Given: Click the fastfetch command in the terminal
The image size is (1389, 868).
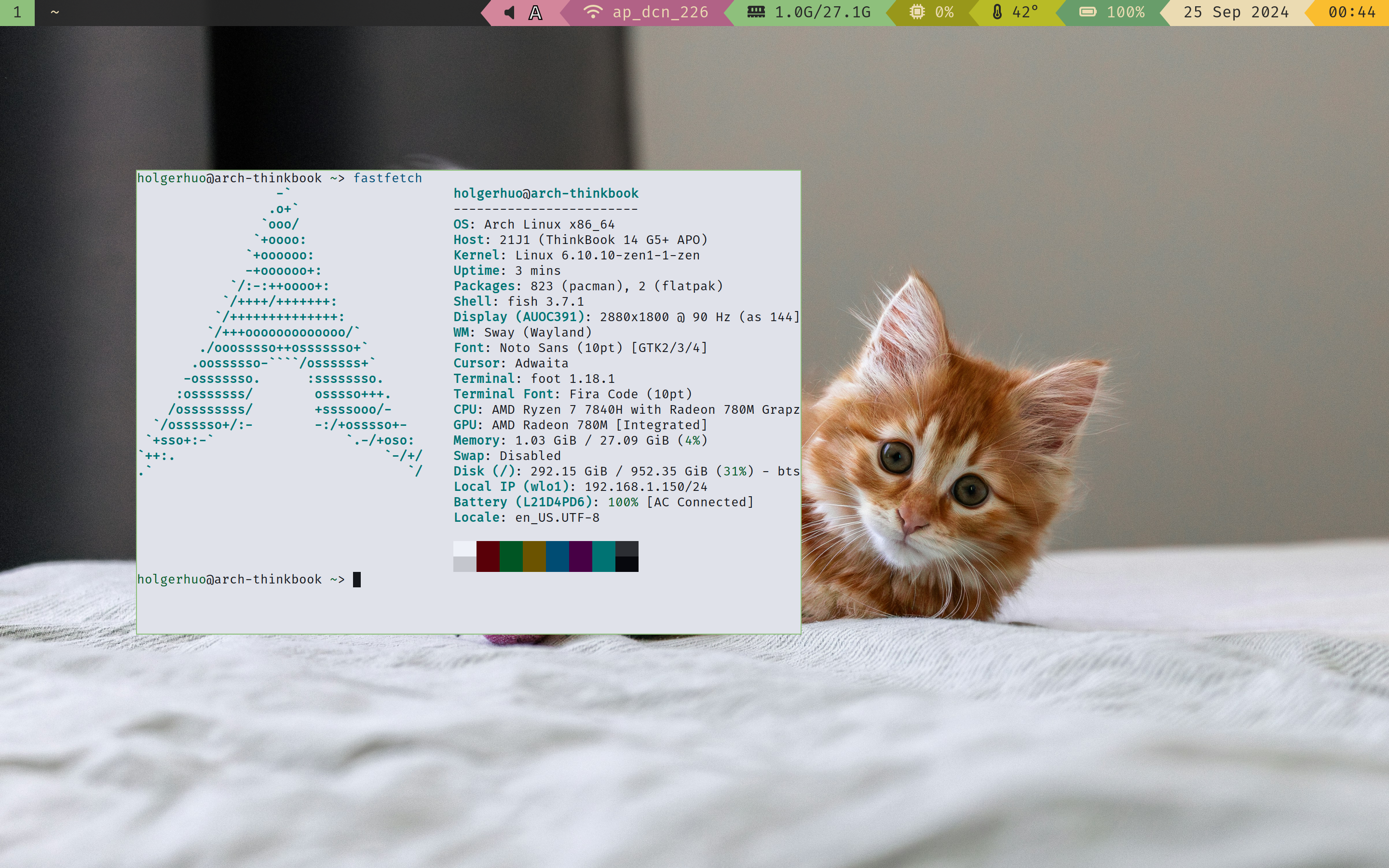Looking at the screenshot, I should (387, 178).
